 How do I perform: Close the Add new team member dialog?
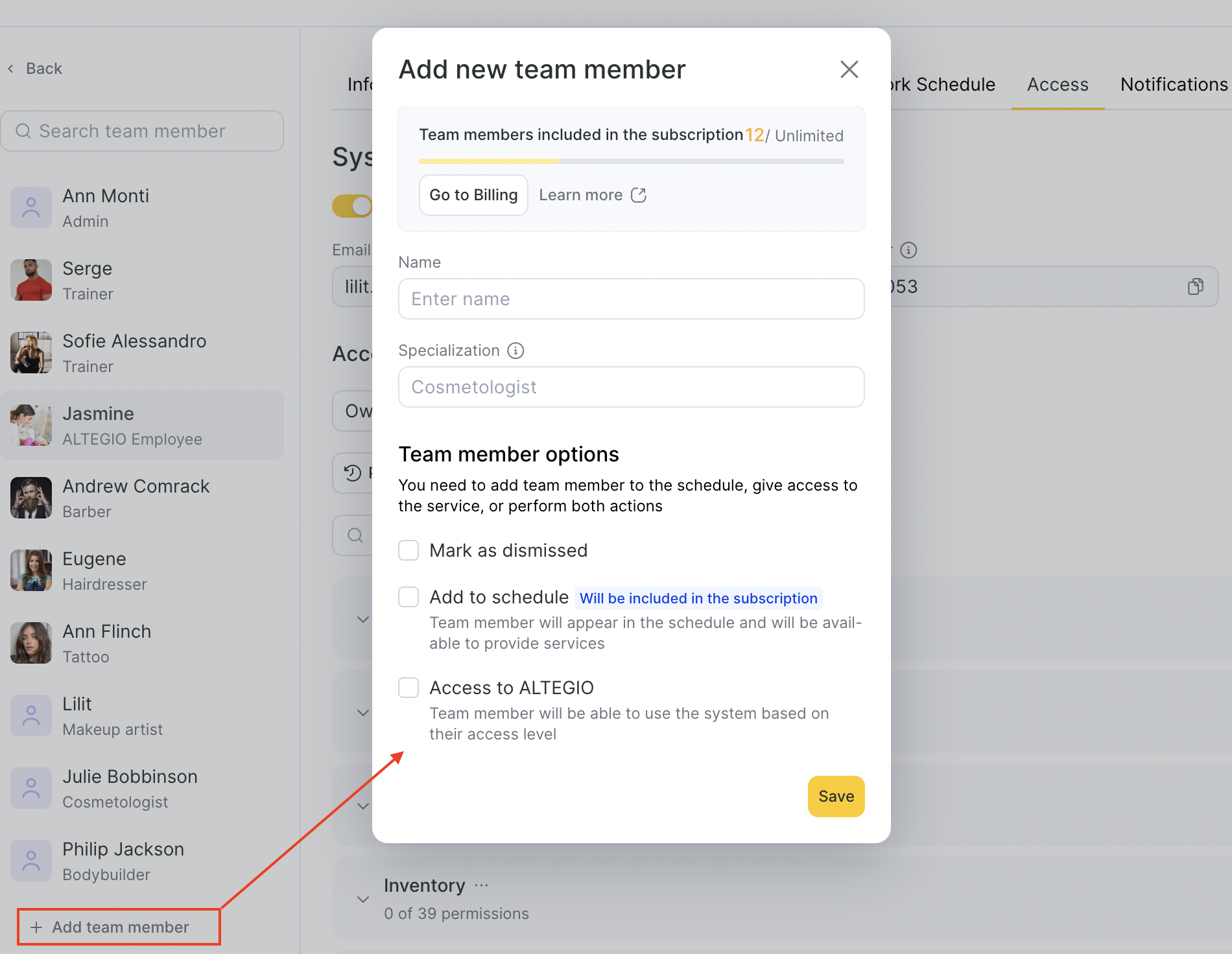click(x=849, y=69)
